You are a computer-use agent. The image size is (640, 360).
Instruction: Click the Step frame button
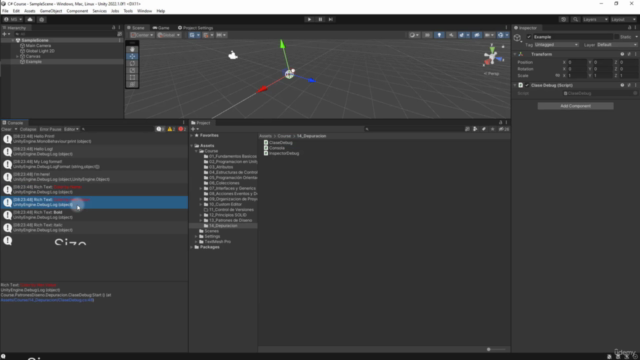pyautogui.click(x=331, y=19)
